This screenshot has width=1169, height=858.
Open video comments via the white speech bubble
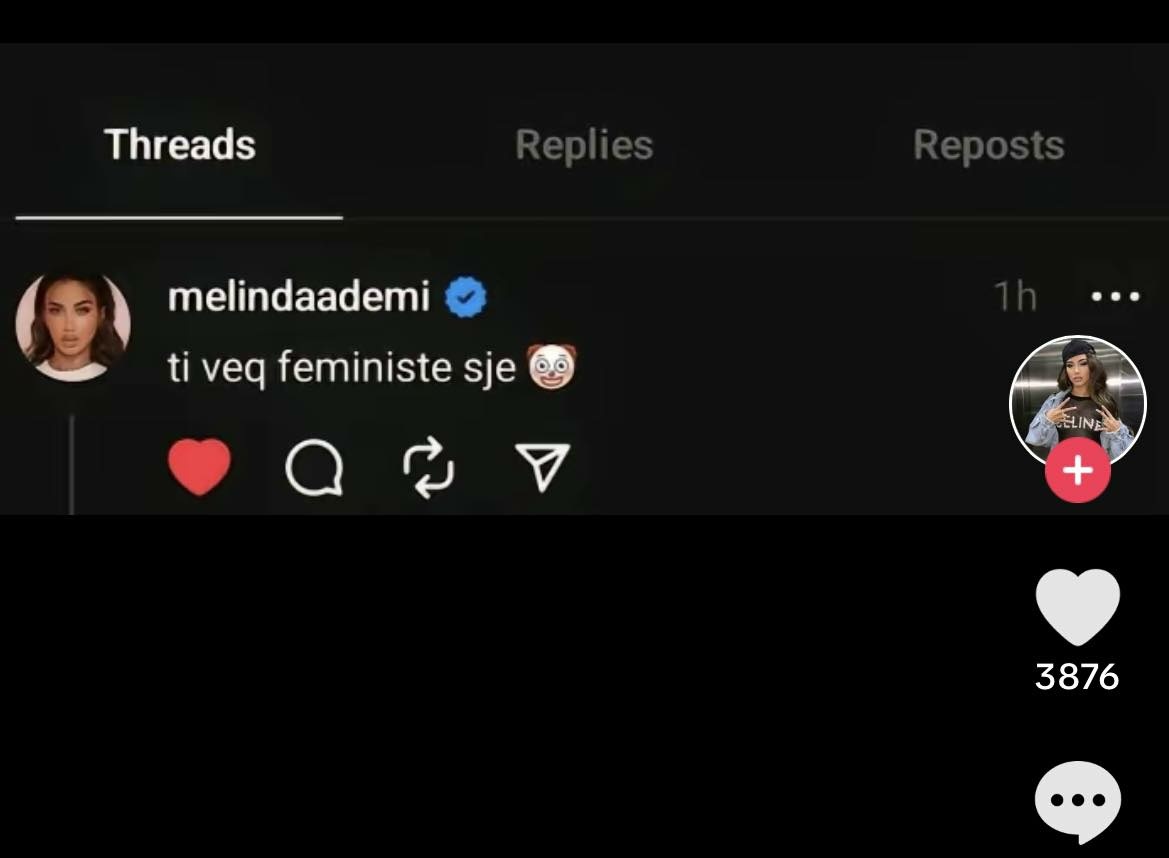tap(1077, 801)
